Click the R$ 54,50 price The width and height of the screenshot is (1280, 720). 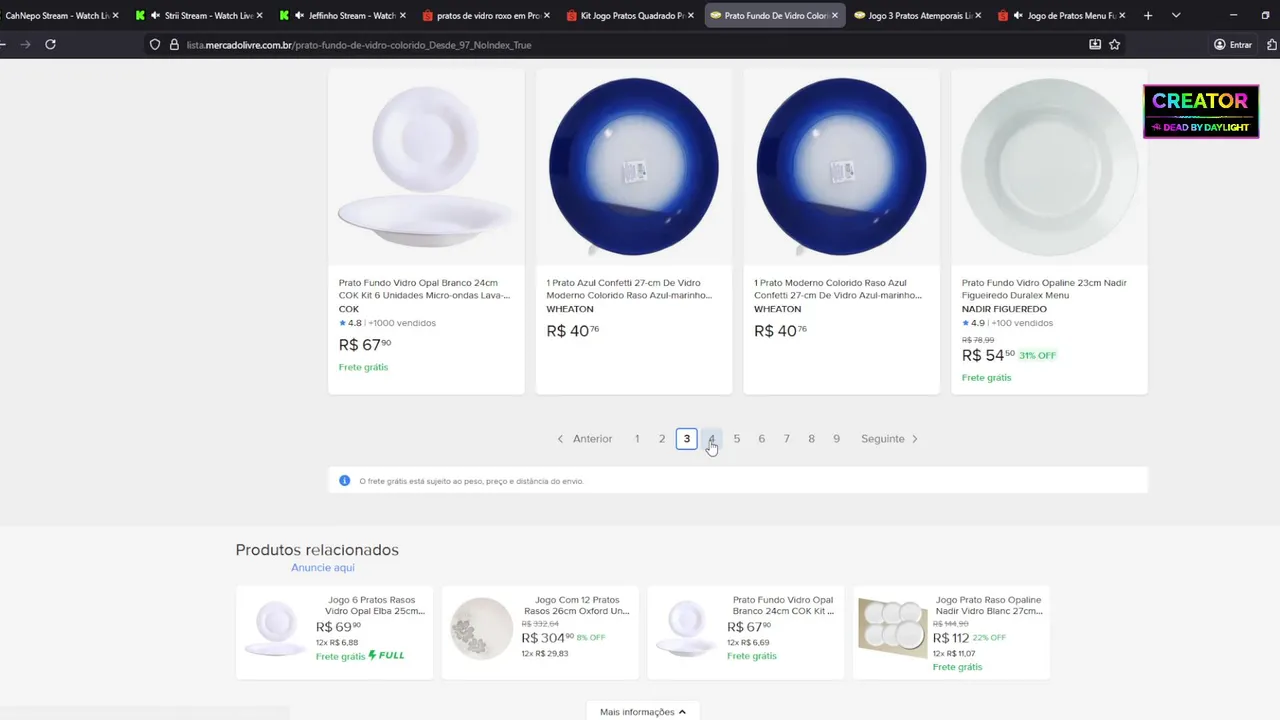pyautogui.click(x=989, y=355)
